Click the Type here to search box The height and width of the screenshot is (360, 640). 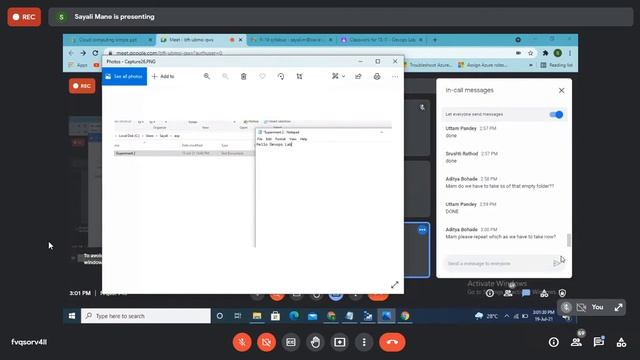pos(146,316)
